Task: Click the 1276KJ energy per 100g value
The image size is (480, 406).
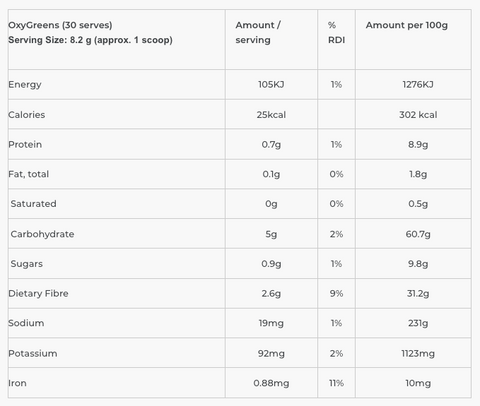Action: (418, 85)
